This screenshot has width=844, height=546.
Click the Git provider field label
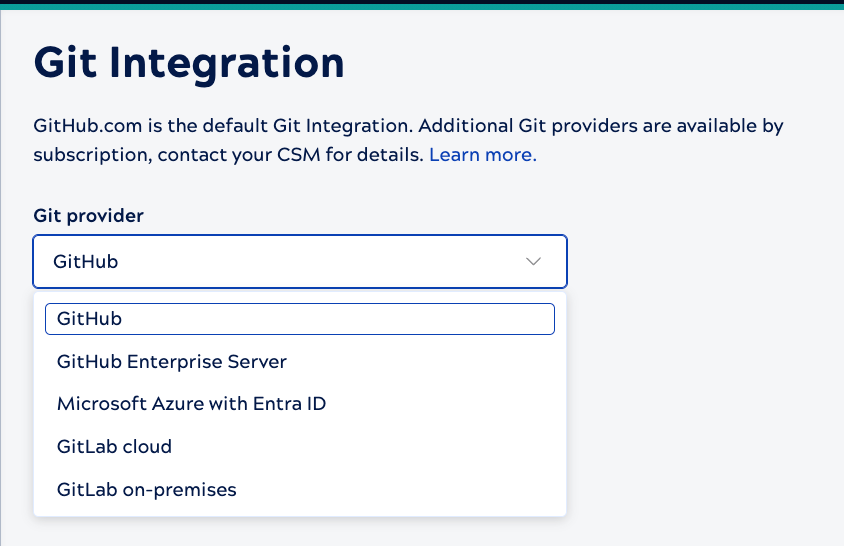click(x=88, y=216)
